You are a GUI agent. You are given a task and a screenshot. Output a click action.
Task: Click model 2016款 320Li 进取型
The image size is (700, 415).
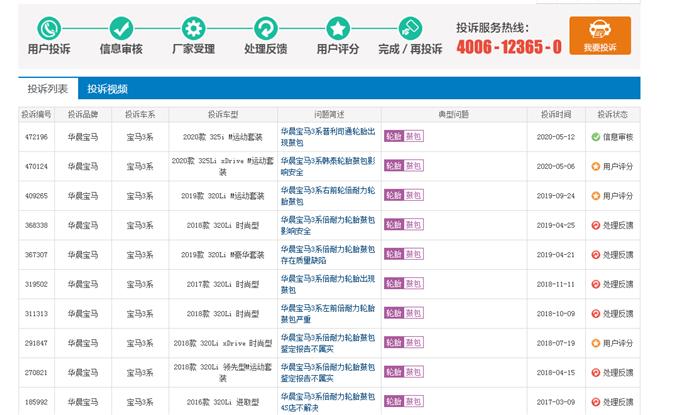click(x=223, y=402)
